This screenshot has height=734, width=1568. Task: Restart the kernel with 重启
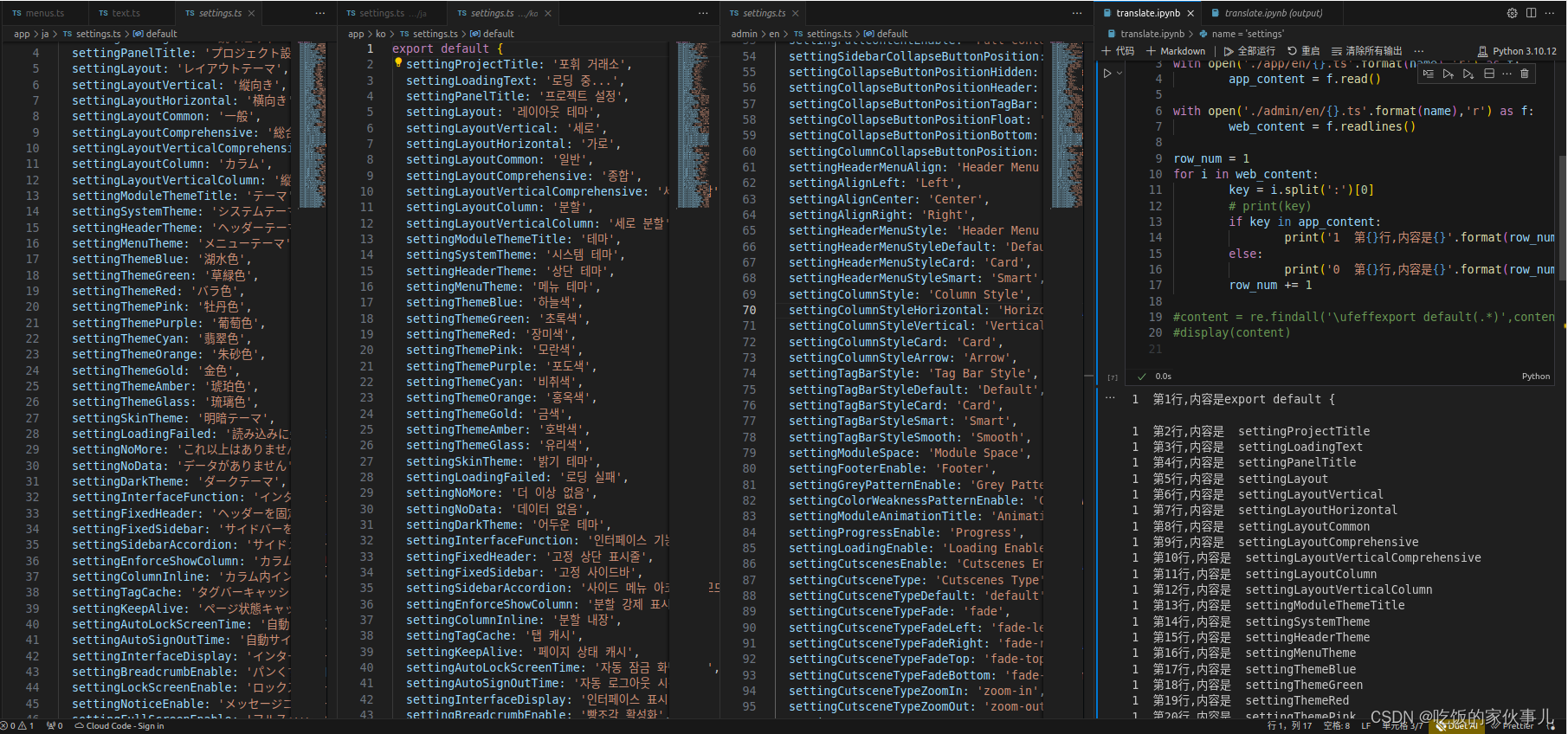tap(1303, 51)
